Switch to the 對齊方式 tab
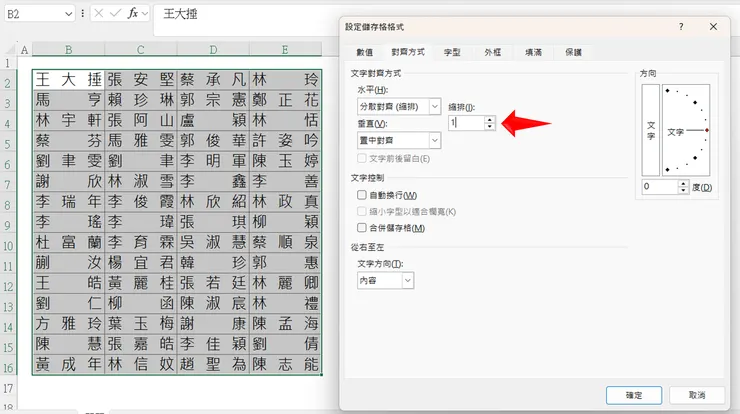Viewport: 740px width, 414px height. coord(408,52)
